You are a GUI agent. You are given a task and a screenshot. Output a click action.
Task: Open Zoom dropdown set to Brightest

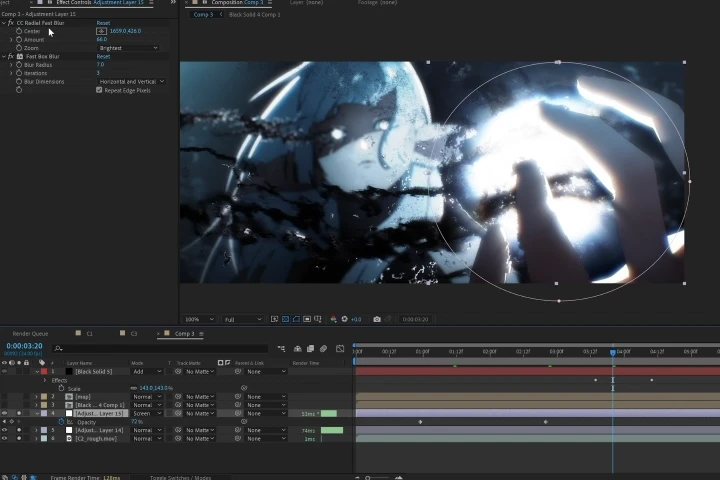click(128, 48)
